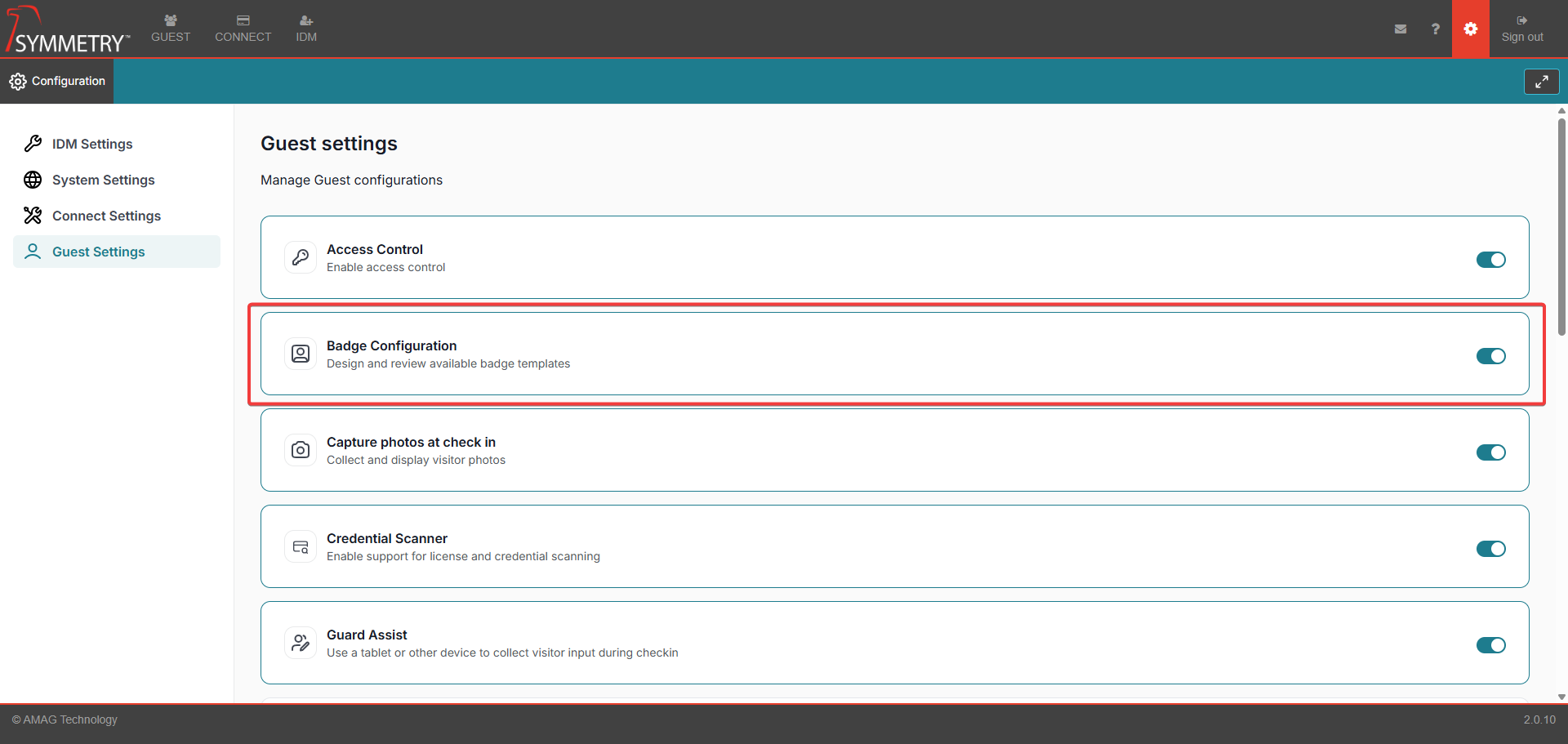Click the Configuration button

tap(57, 81)
